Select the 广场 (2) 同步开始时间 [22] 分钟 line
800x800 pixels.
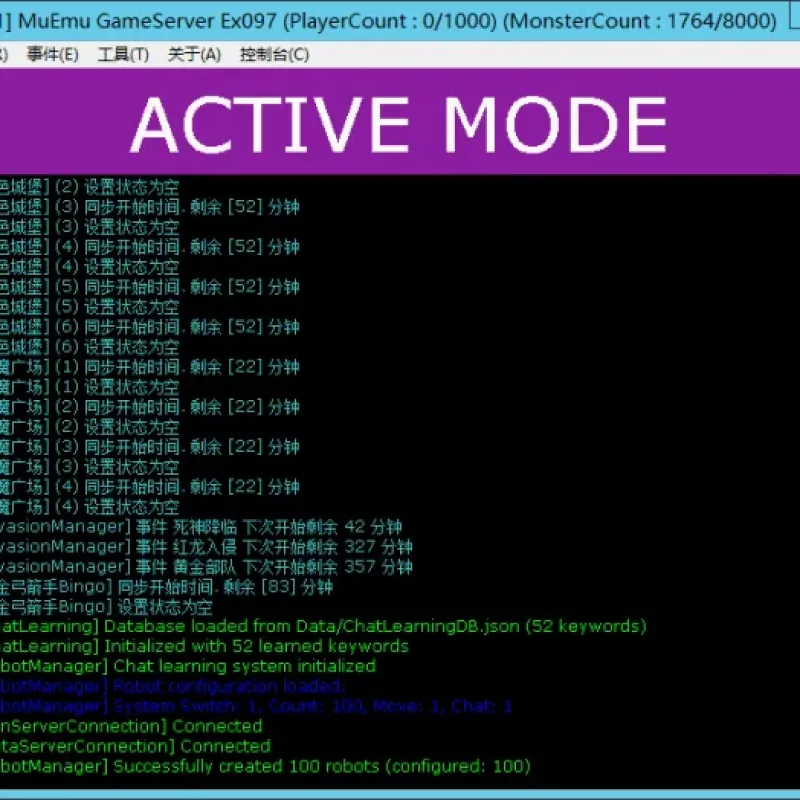(x=149, y=407)
